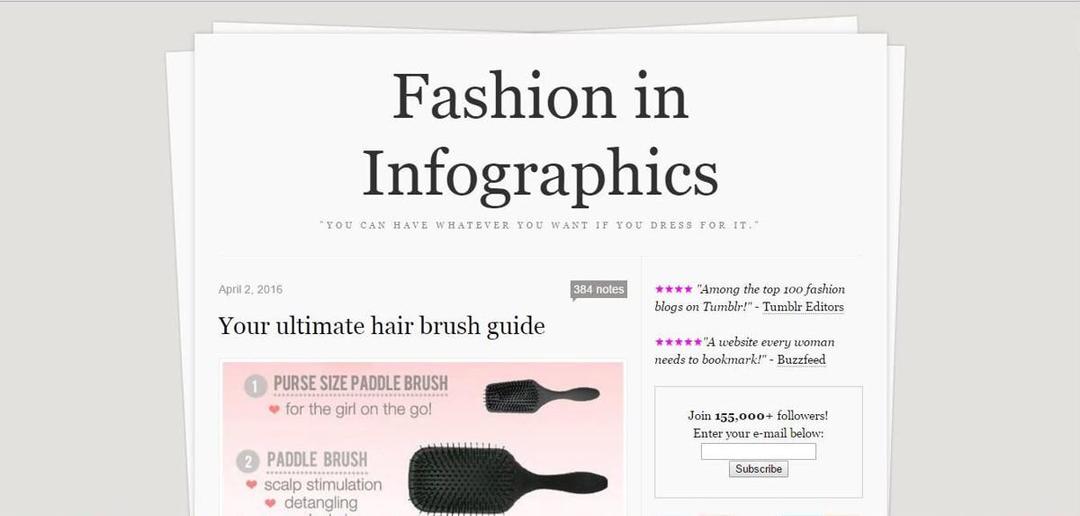The height and width of the screenshot is (516, 1080).
Task: Click heart beside scalp stimulation
Action: click(x=251, y=485)
